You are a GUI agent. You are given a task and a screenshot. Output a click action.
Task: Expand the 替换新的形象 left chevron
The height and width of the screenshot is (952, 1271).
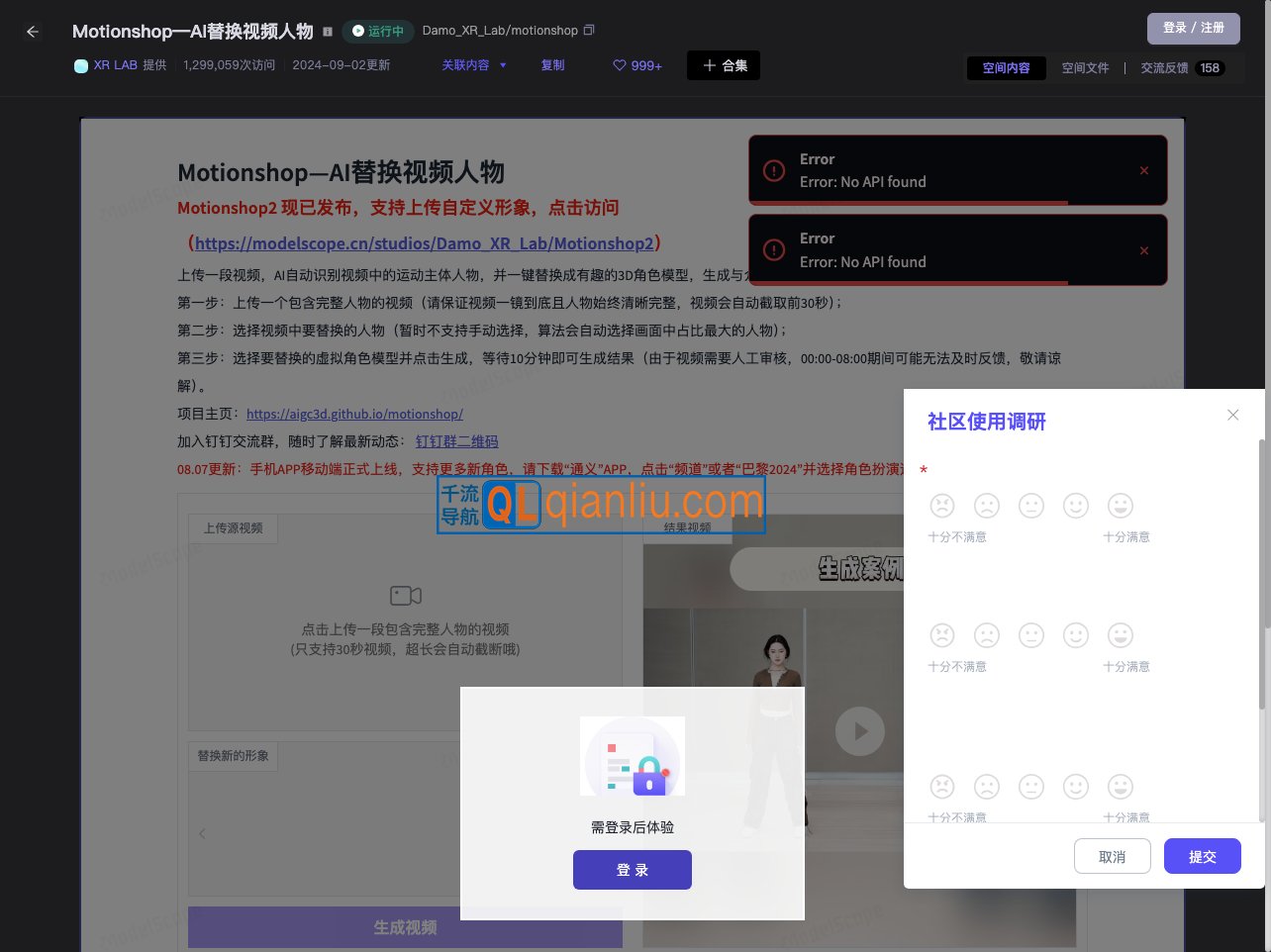point(202,832)
